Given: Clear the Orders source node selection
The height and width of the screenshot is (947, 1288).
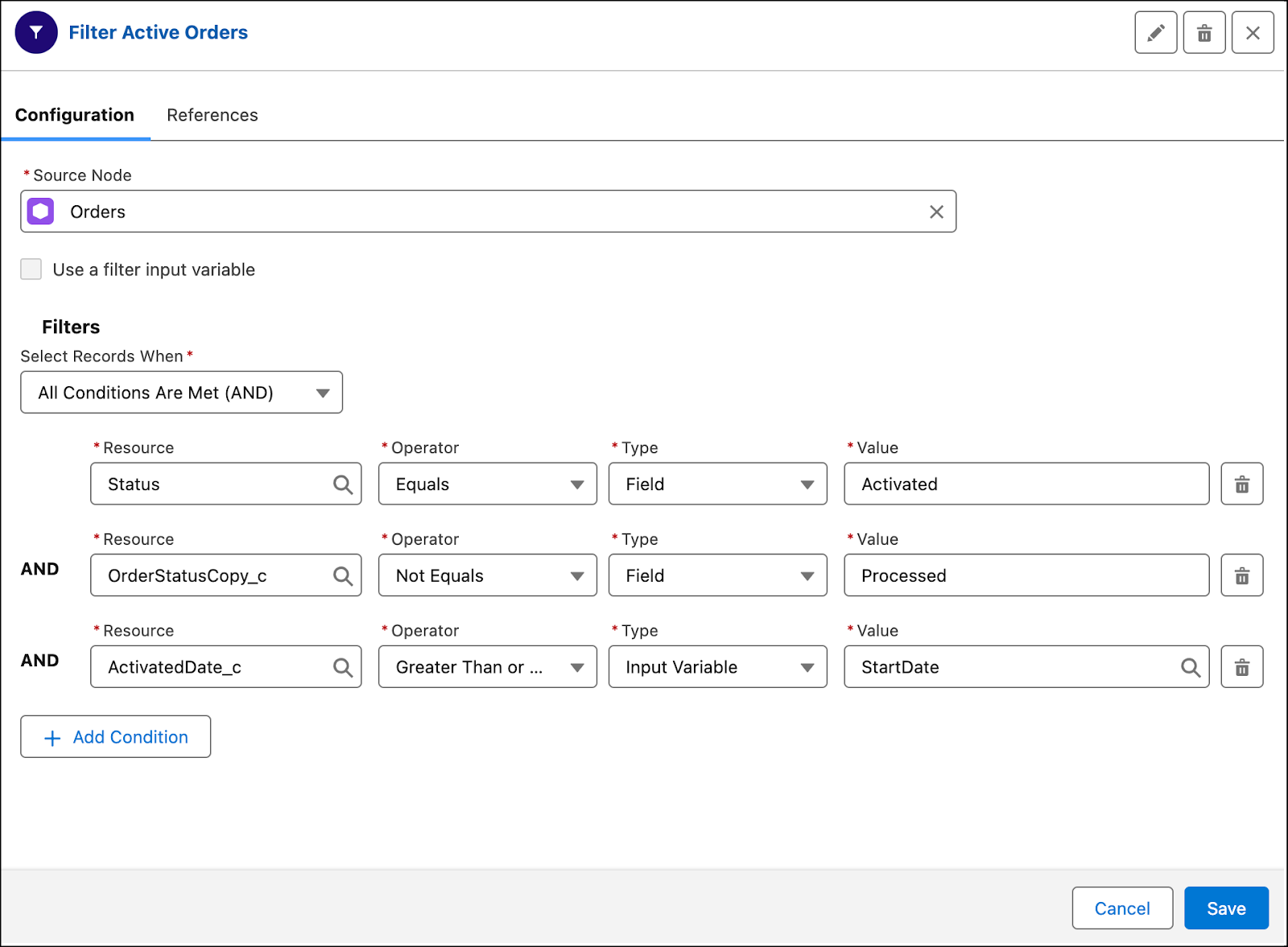Looking at the screenshot, I should (935, 212).
